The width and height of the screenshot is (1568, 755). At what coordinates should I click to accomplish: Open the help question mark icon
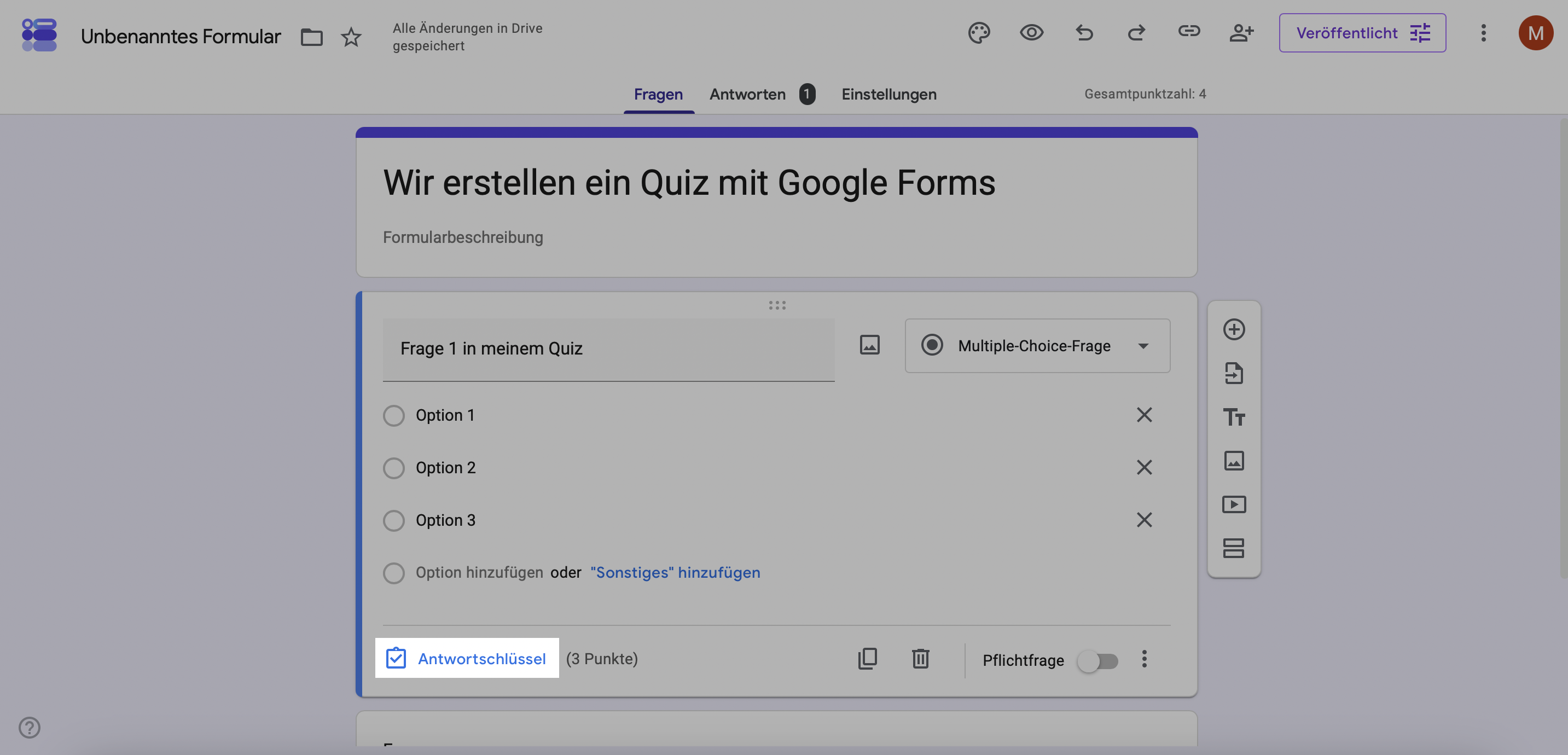coord(29,728)
